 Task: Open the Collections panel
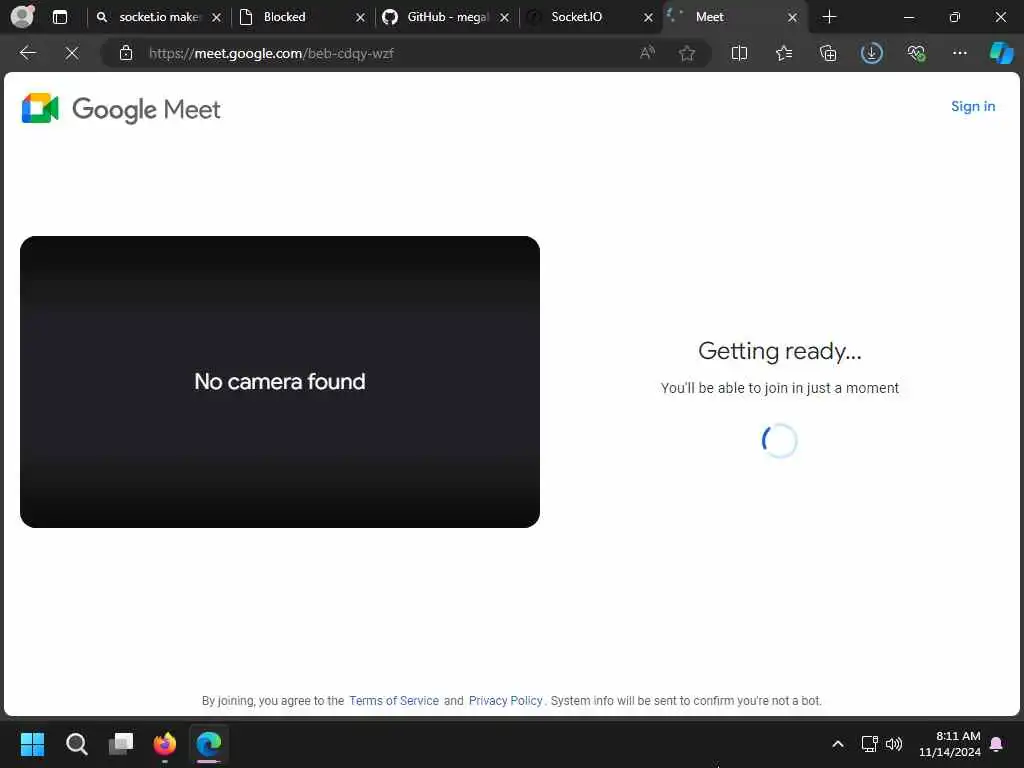click(x=827, y=53)
